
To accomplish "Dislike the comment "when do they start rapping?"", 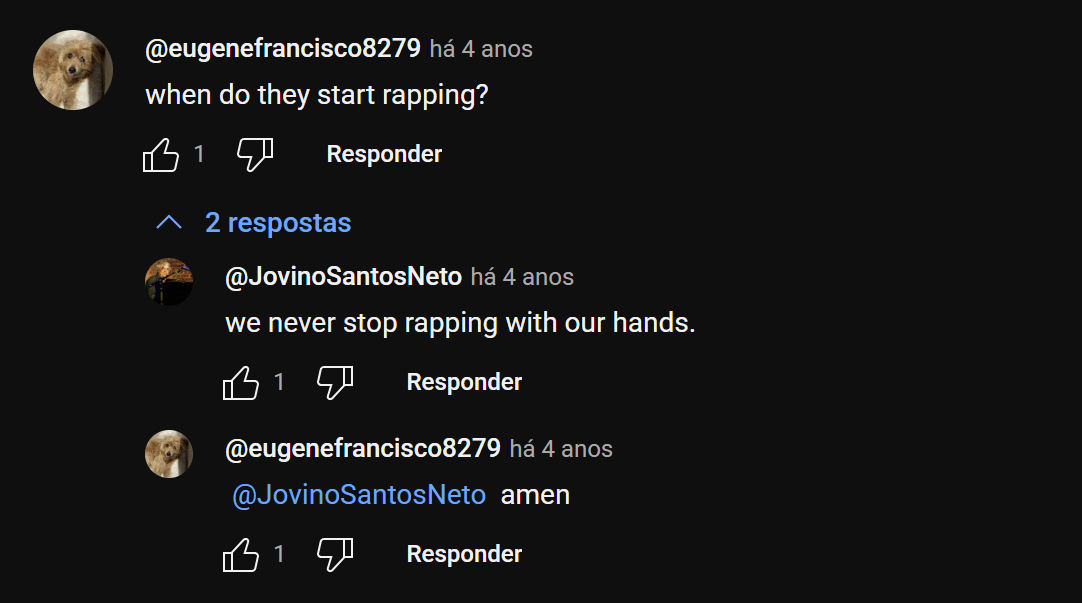I will [254, 155].
